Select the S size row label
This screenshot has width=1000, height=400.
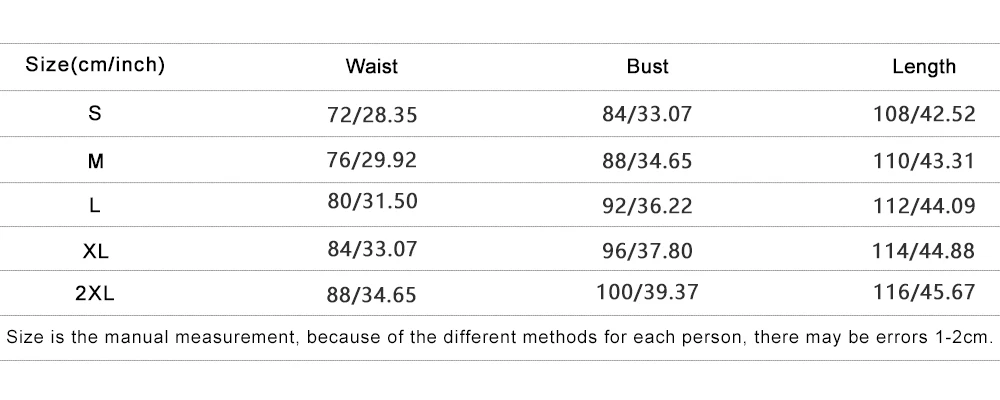[x=95, y=114]
